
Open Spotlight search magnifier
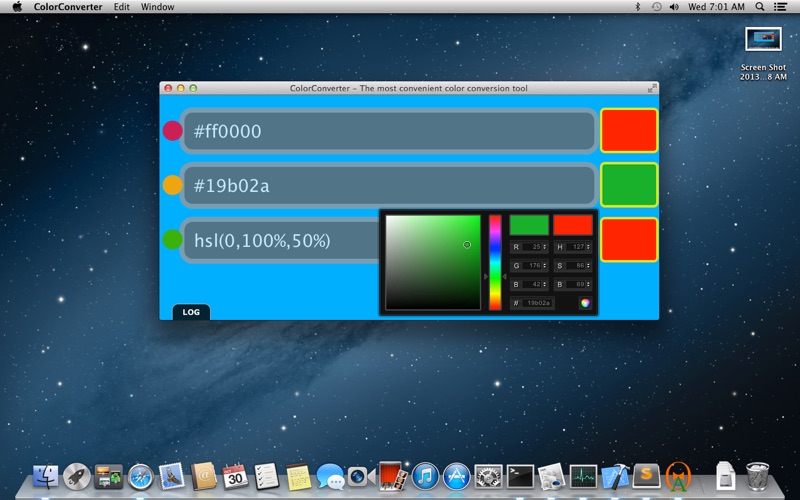click(x=760, y=7)
